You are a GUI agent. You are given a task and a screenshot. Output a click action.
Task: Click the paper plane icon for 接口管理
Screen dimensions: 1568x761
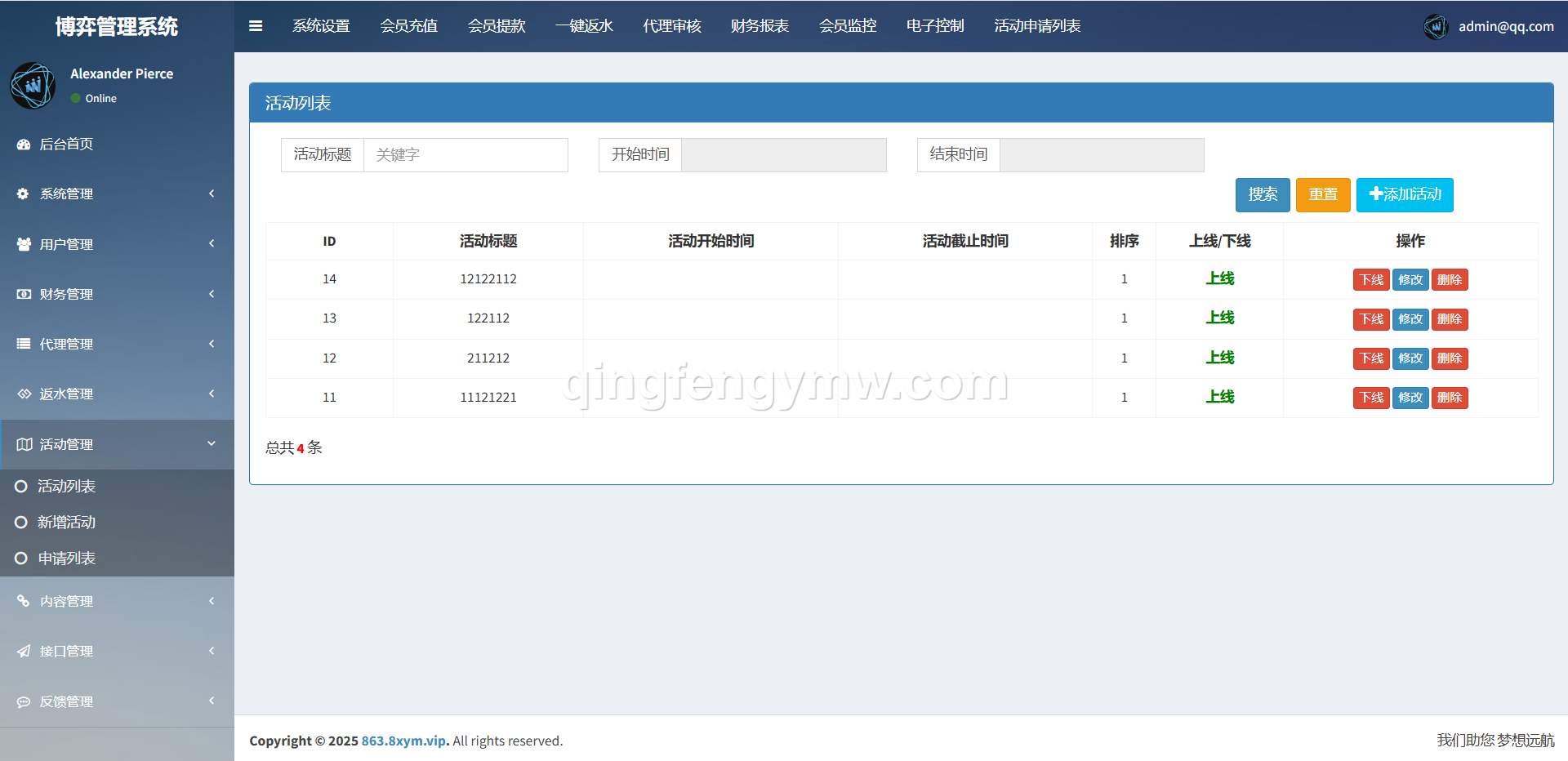click(x=24, y=651)
